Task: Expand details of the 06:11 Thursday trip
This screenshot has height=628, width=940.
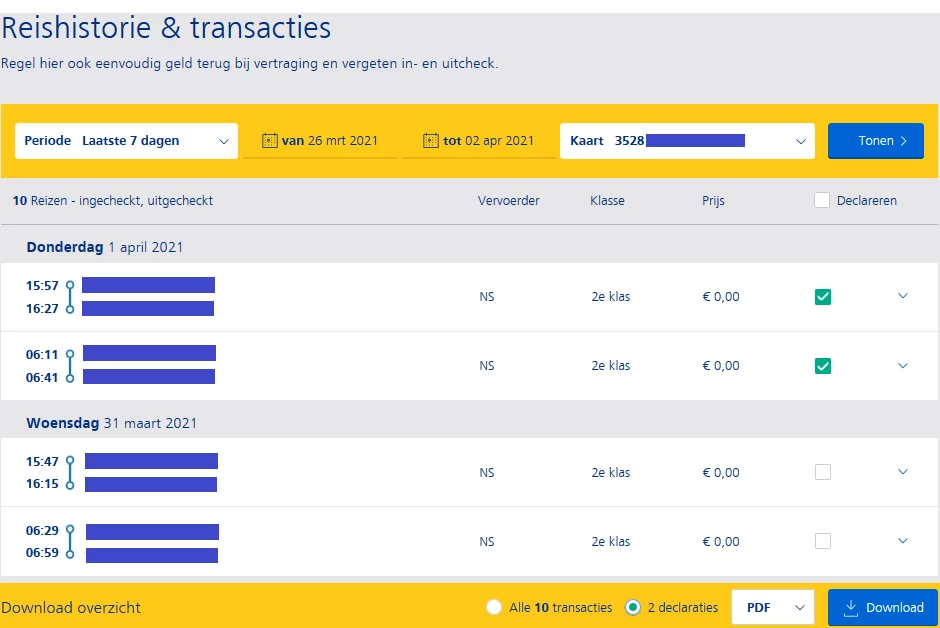Action: (903, 366)
